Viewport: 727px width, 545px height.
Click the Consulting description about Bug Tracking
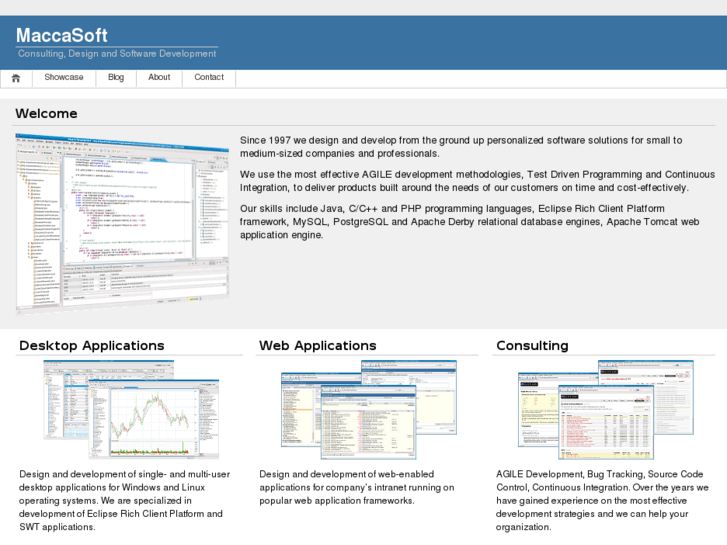(x=602, y=500)
